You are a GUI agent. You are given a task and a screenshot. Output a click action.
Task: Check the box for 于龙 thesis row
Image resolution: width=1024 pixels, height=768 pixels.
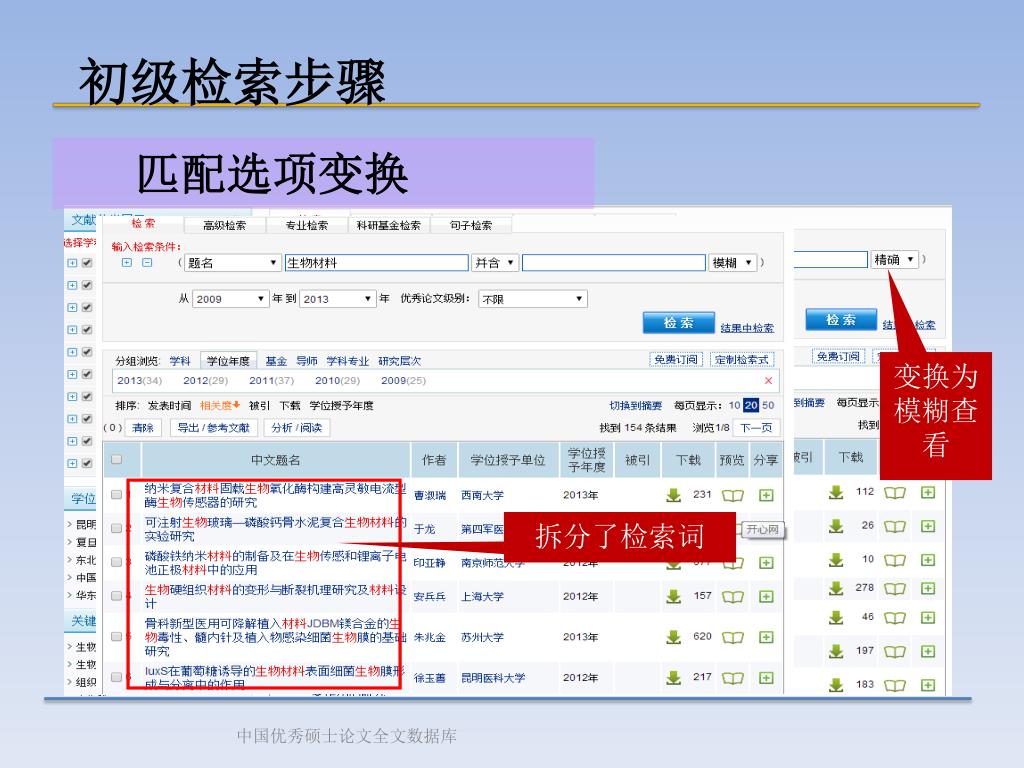(116, 528)
